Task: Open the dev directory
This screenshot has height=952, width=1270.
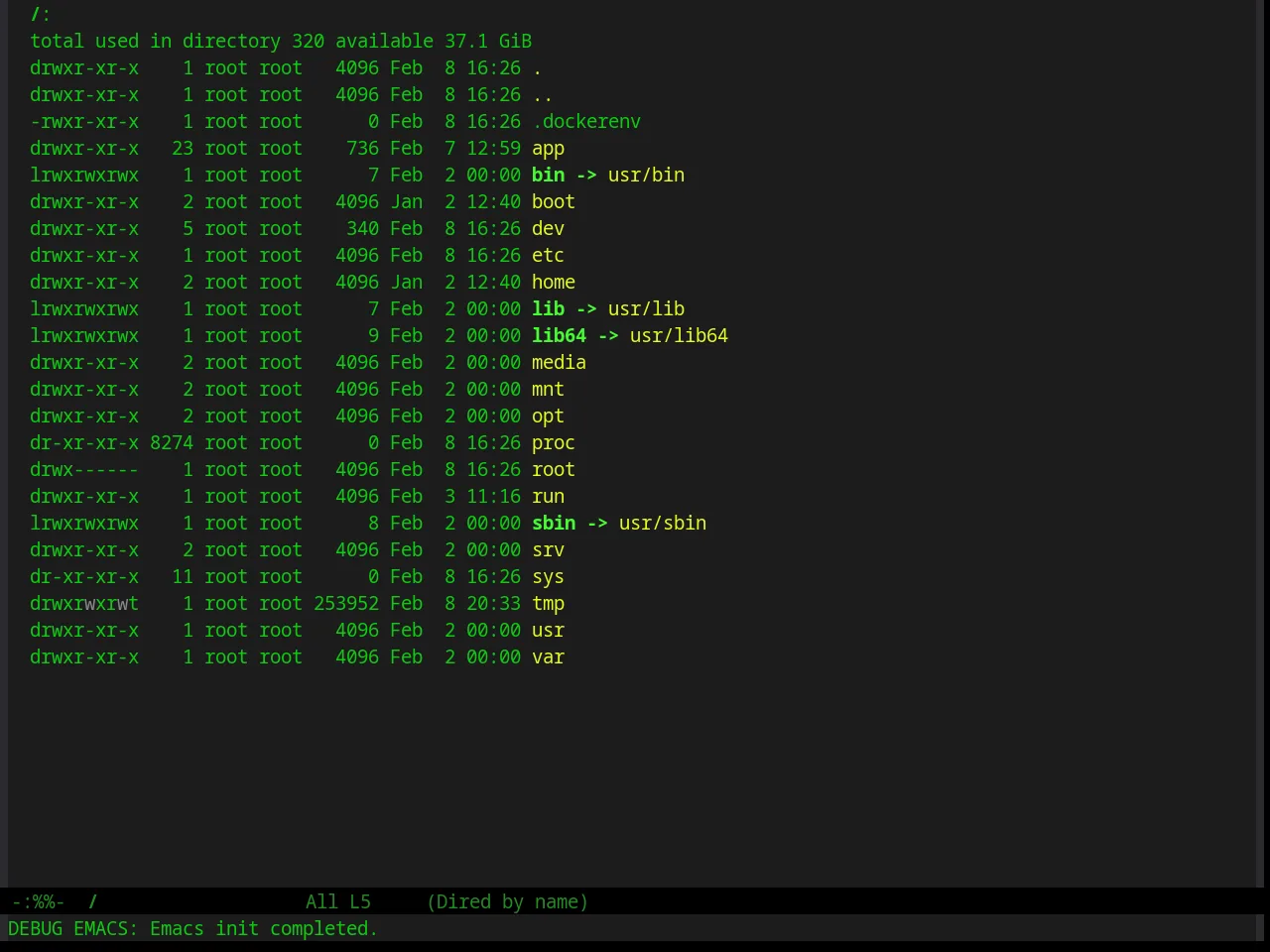Action: pos(548,229)
